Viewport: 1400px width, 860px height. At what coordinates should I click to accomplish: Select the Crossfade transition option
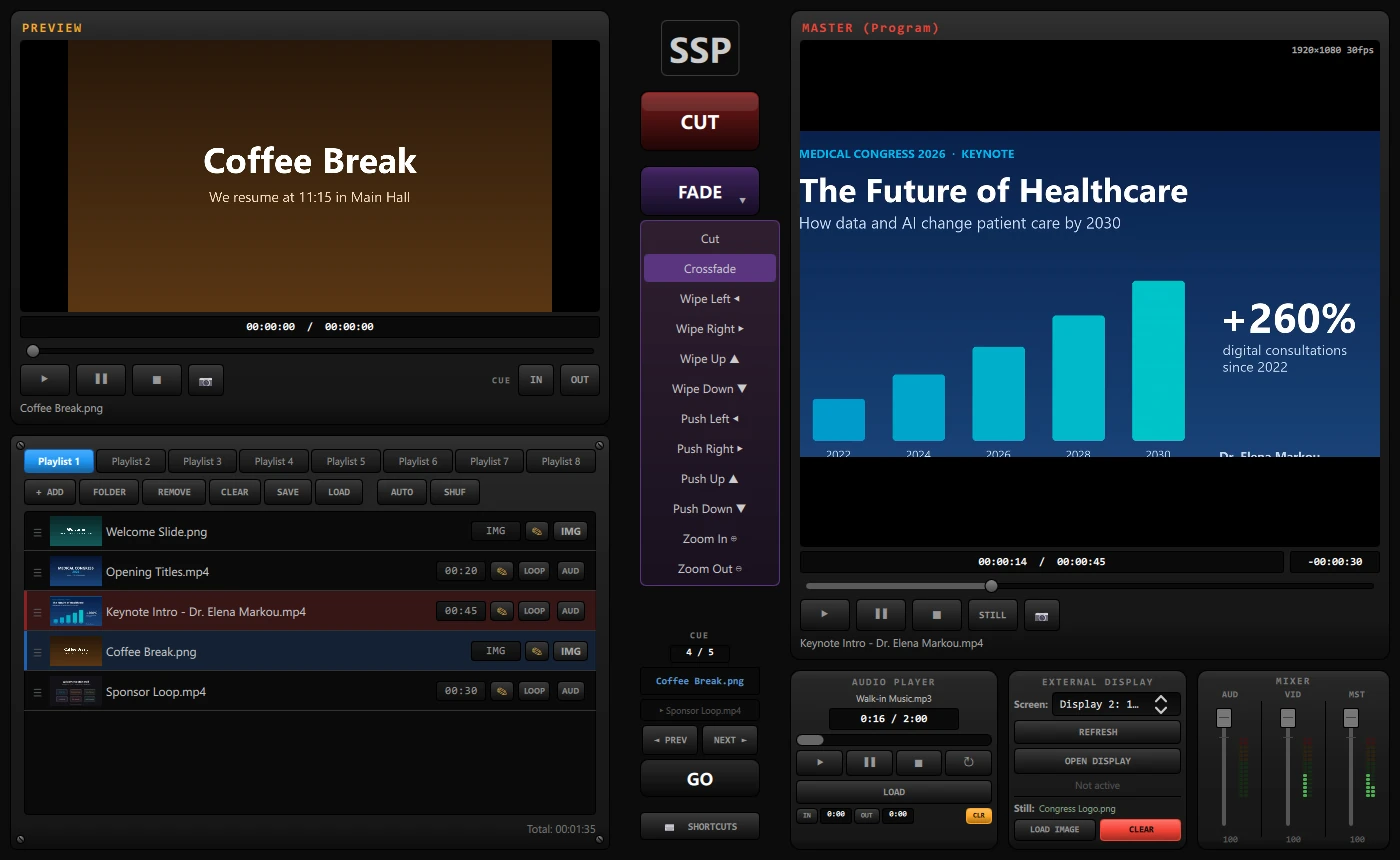pyautogui.click(x=710, y=269)
